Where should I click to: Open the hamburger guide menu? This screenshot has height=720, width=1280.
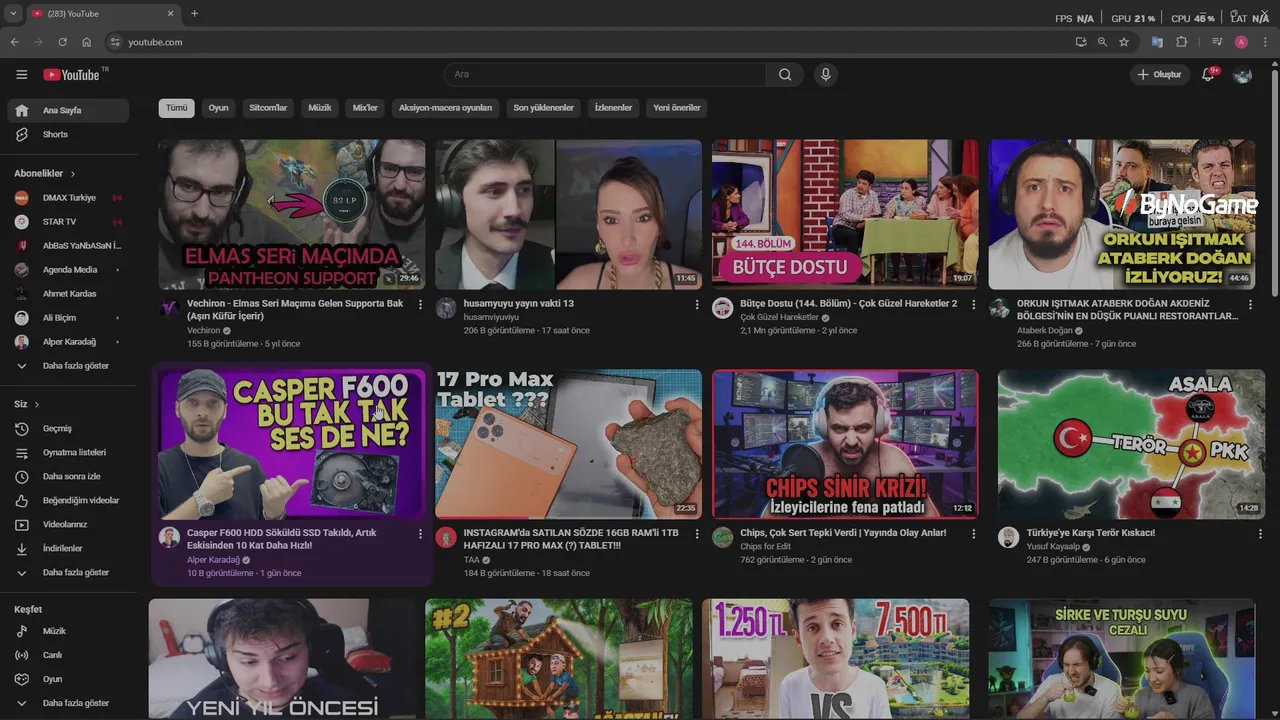point(22,75)
